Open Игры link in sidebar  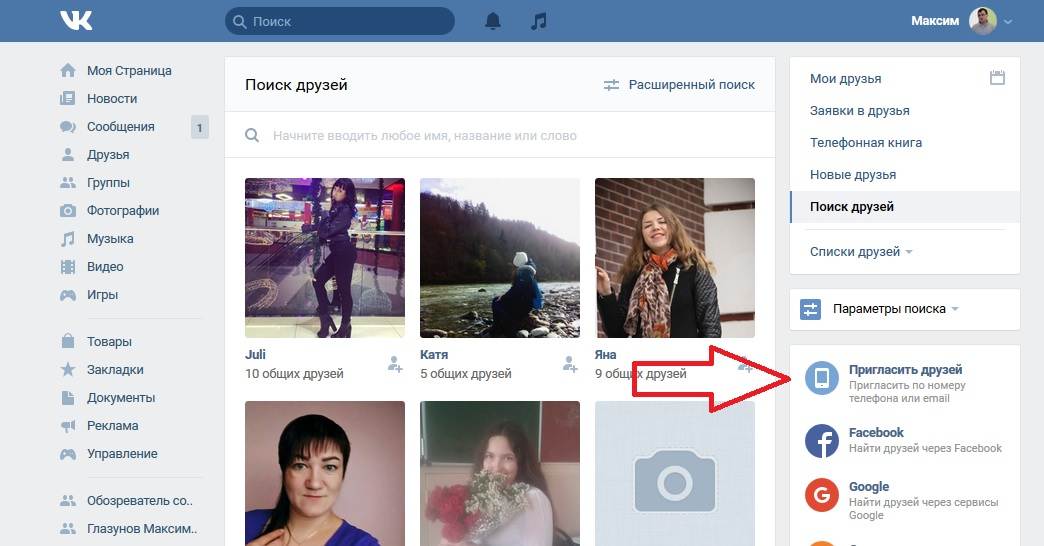[x=102, y=294]
